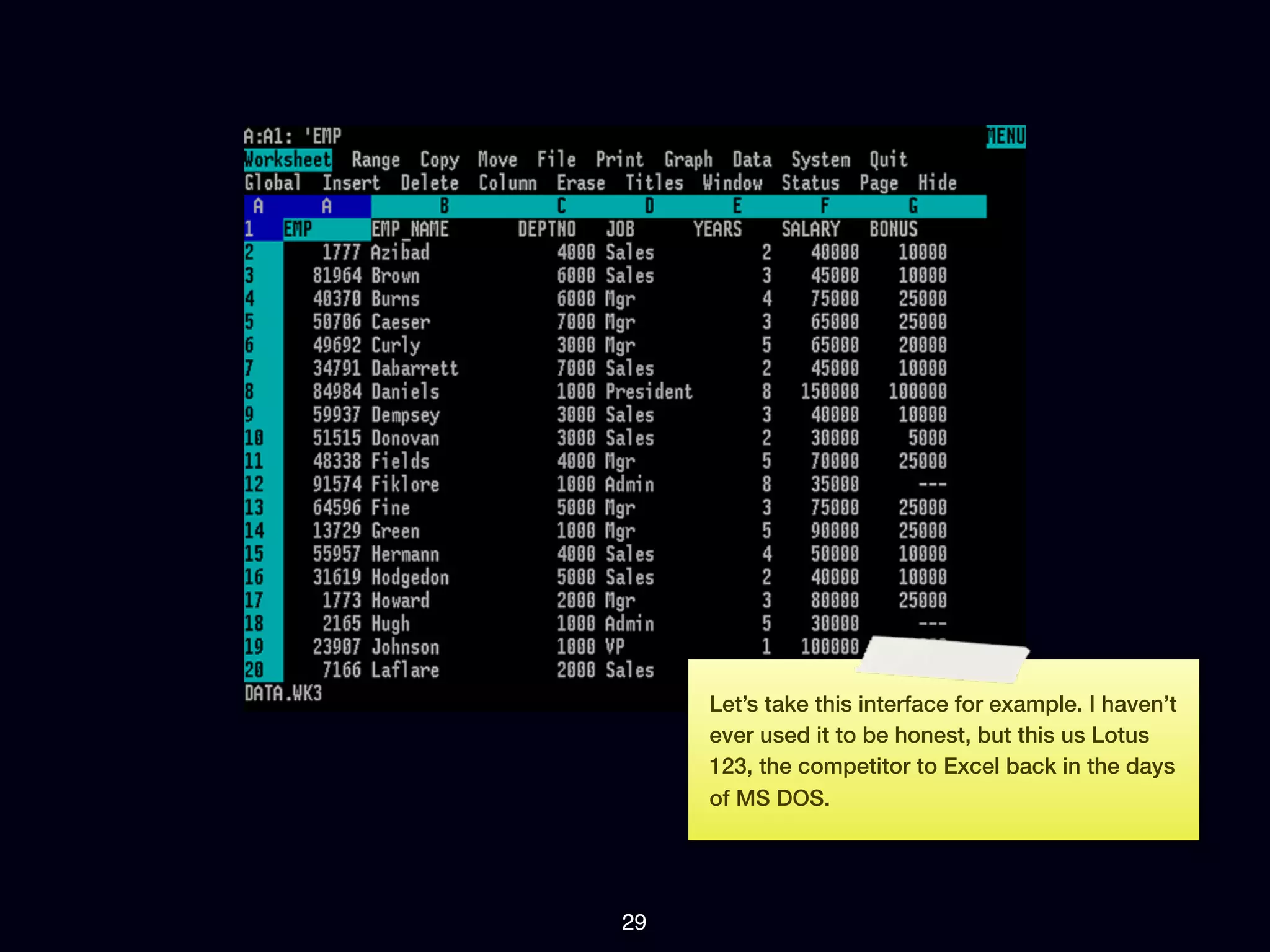Open the Range menu
The width and height of the screenshot is (1270, 952).
point(376,160)
